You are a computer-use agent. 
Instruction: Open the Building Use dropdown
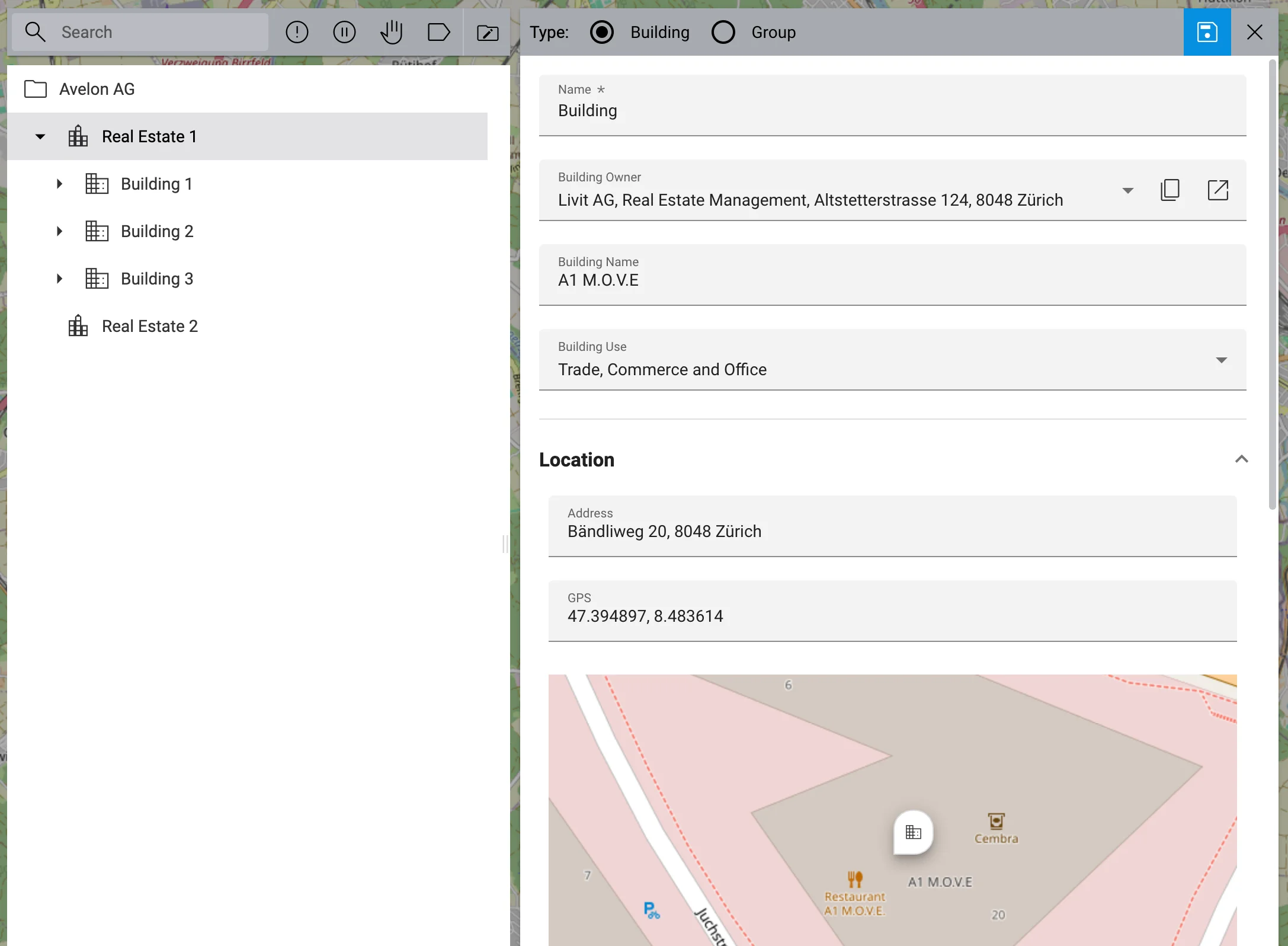pos(892,360)
